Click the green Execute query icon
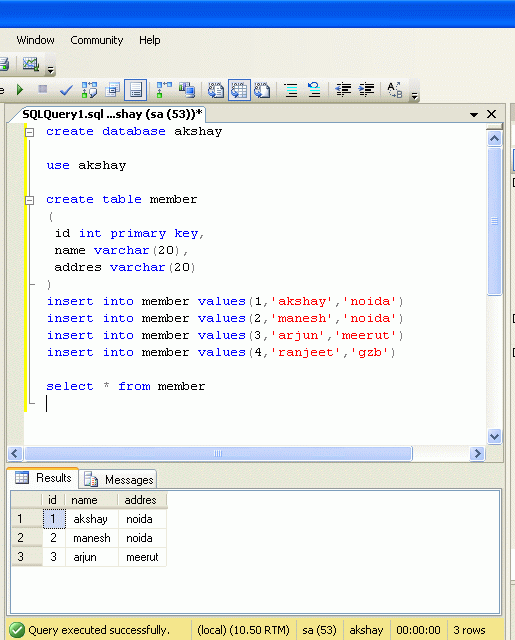 [20, 89]
